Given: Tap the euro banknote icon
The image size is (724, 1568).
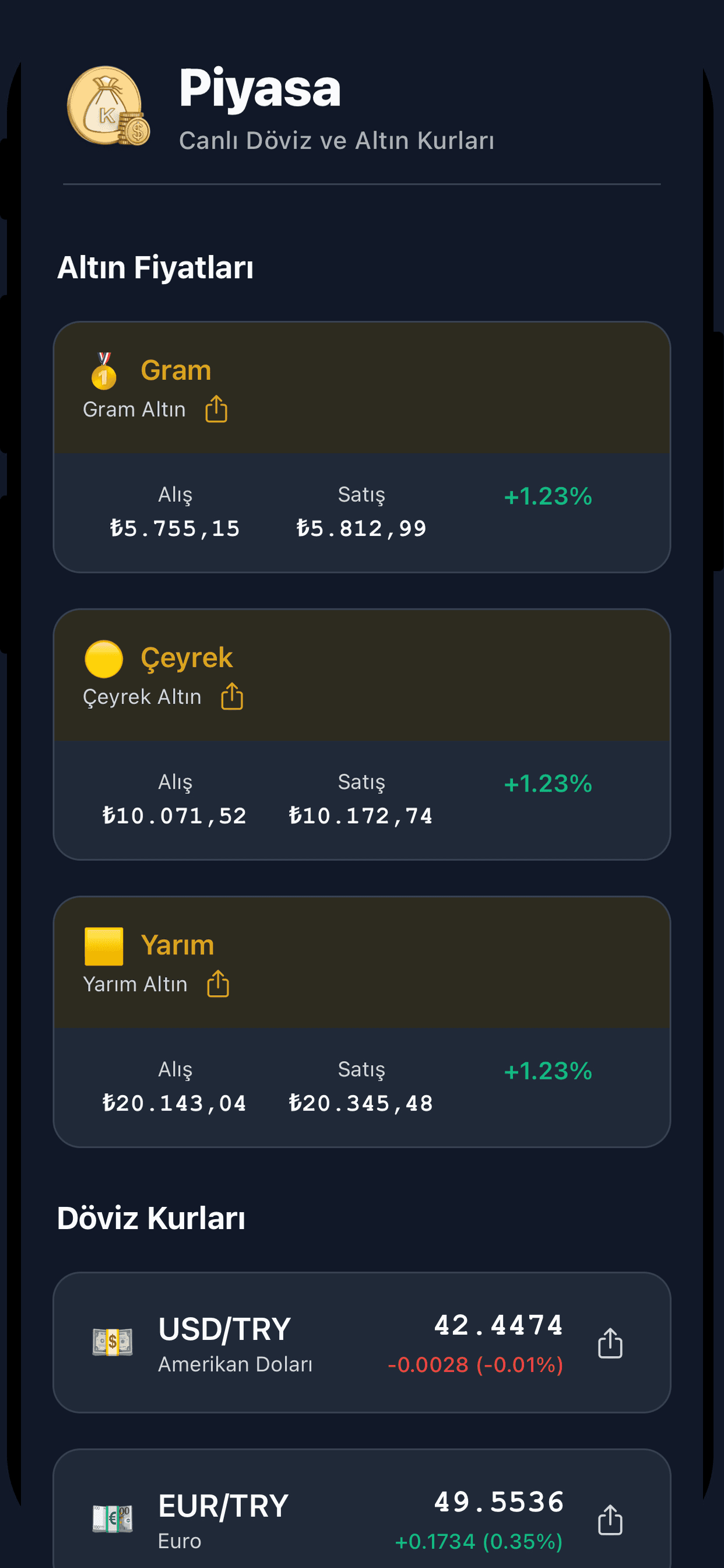Looking at the screenshot, I should click(113, 1518).
